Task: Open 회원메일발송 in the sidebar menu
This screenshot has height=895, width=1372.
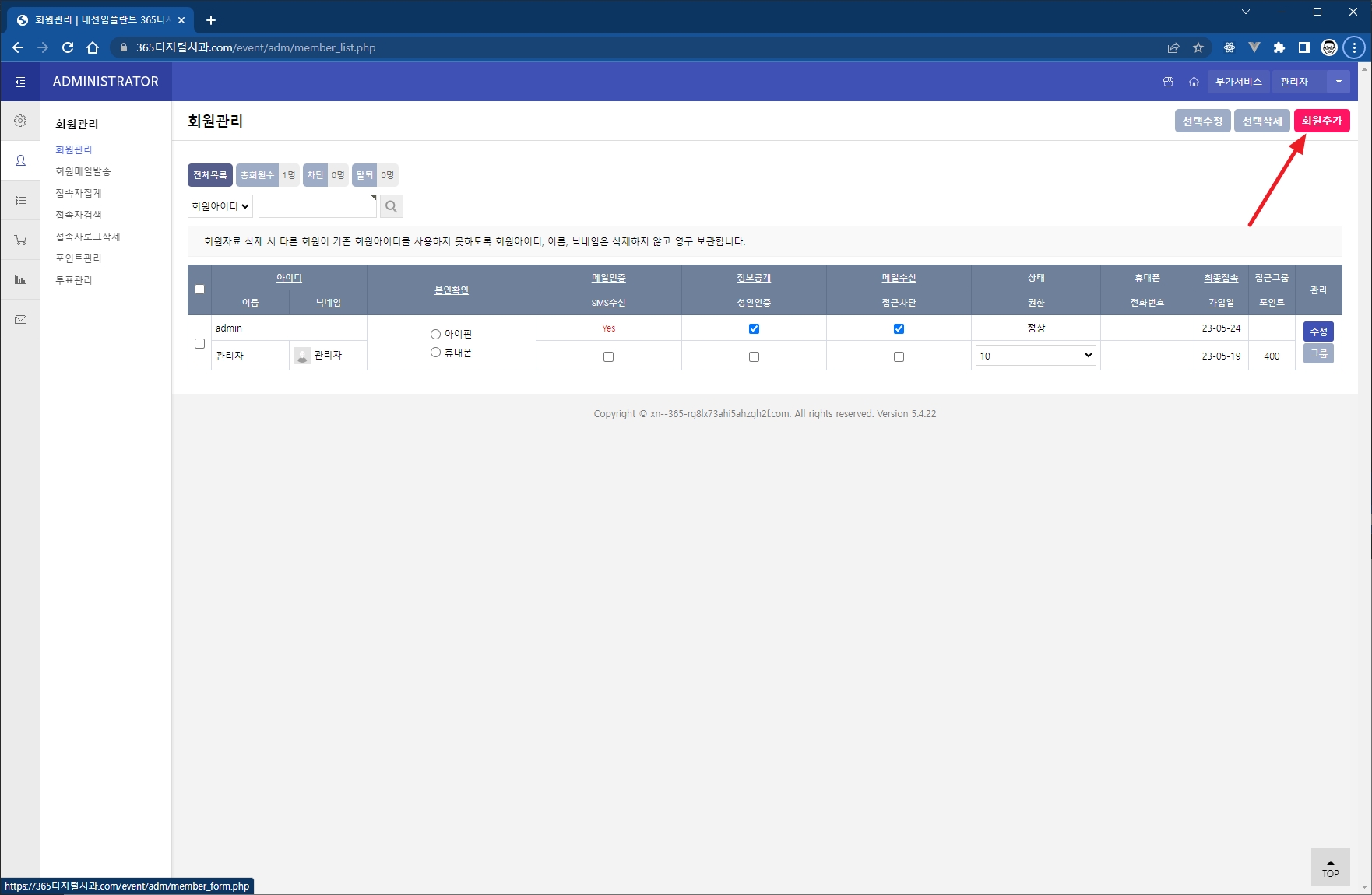Action: 83,171
